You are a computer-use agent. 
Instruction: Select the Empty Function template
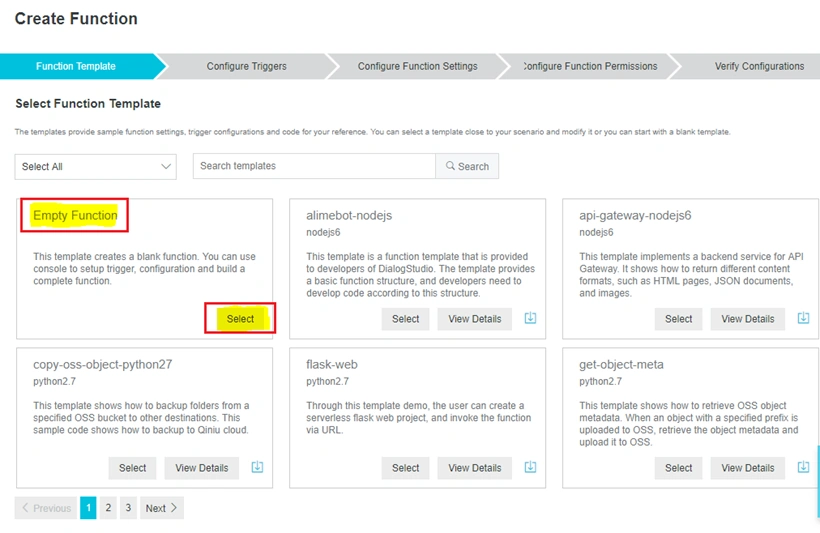point(240,319)
